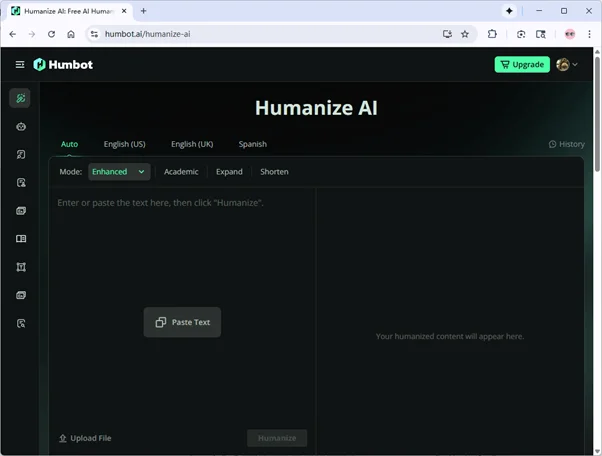Choose the Expand mode option
602x456 pixels.
tap(229, 171)
